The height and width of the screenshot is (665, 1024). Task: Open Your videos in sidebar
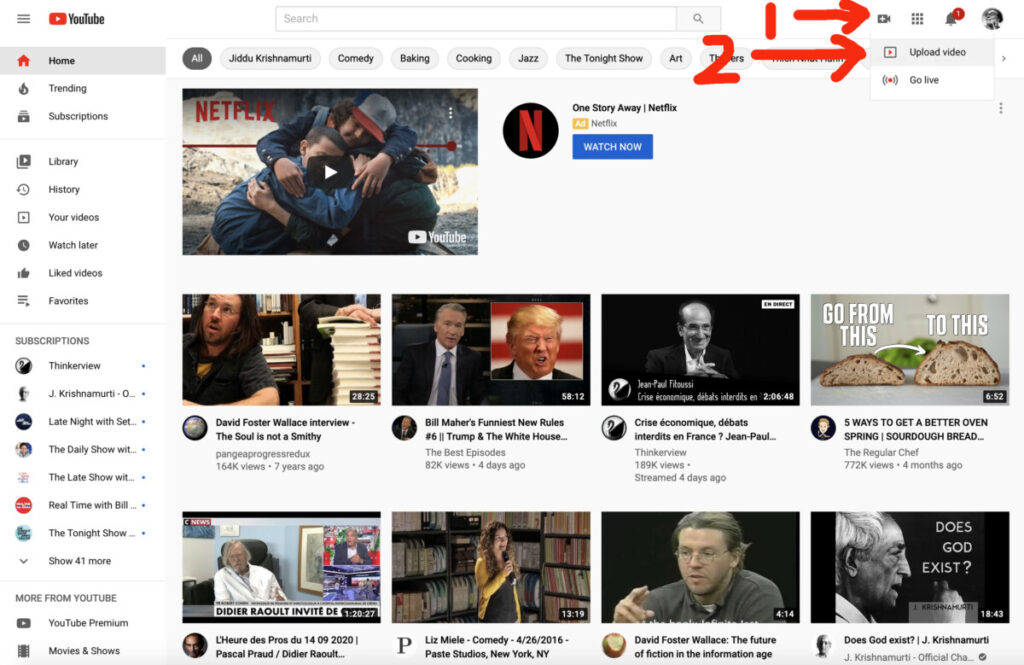[x=83, y=218]
